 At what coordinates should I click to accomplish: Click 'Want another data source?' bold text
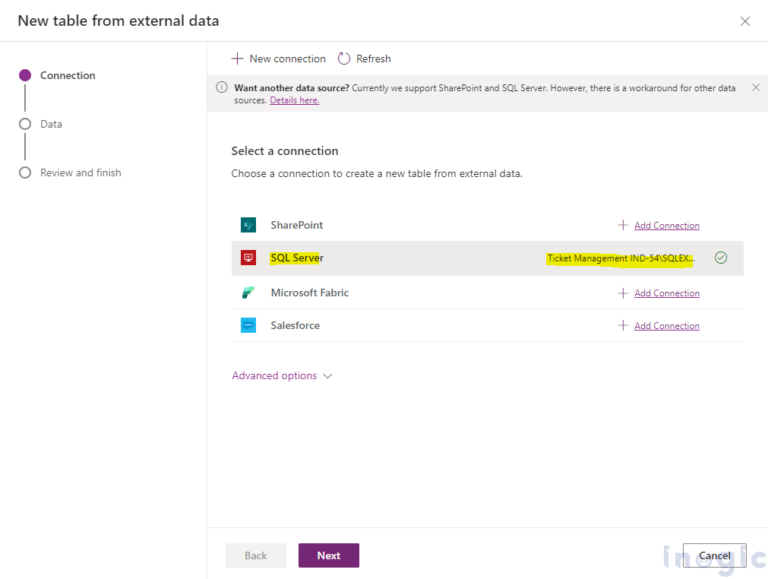(291, 88)
